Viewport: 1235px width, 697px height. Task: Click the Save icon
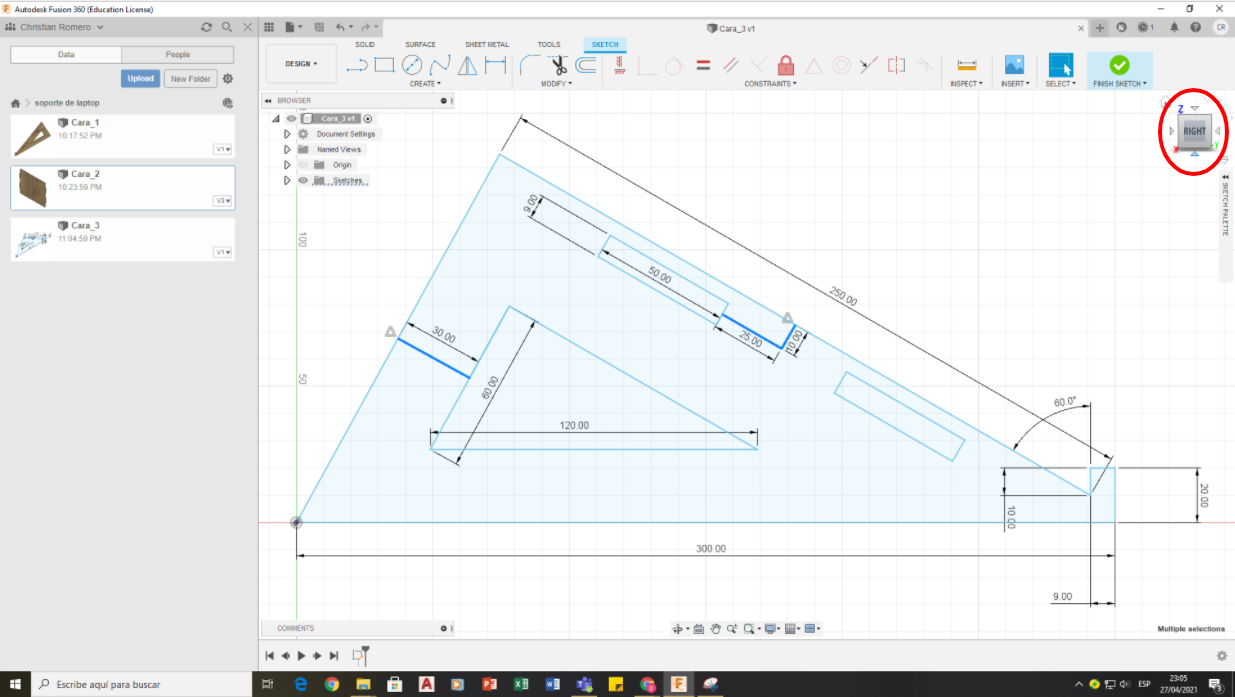point(319,27)
